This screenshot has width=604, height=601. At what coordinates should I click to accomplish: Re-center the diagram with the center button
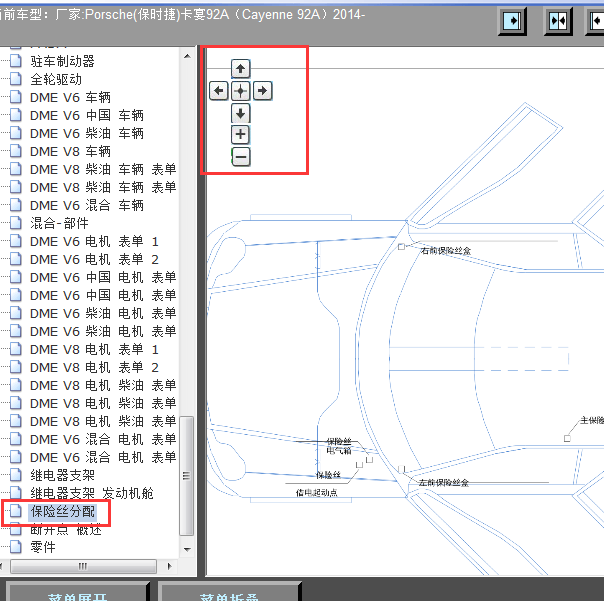(240, 91)
